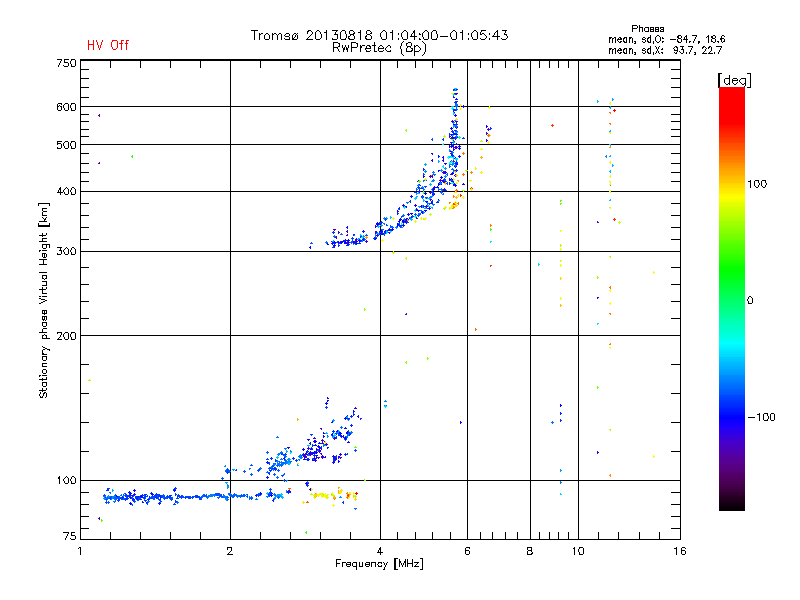Click y-axis tick label 100
The height and width of the screenshot is (600, 800).
pyautogui.click(x=66, y=480)
